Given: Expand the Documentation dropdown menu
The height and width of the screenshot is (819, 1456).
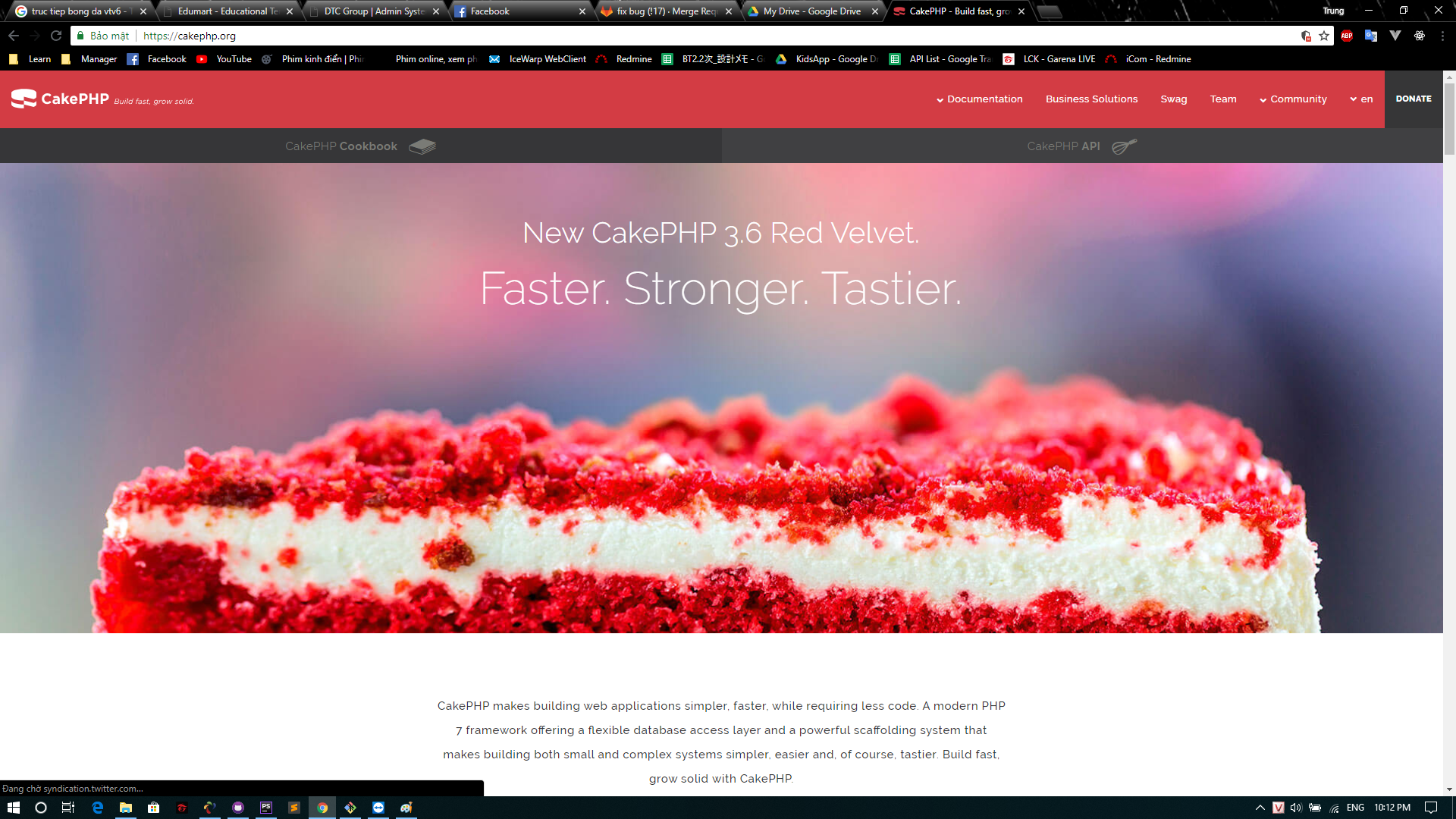Looking at the screenshot, I should 981,99.
